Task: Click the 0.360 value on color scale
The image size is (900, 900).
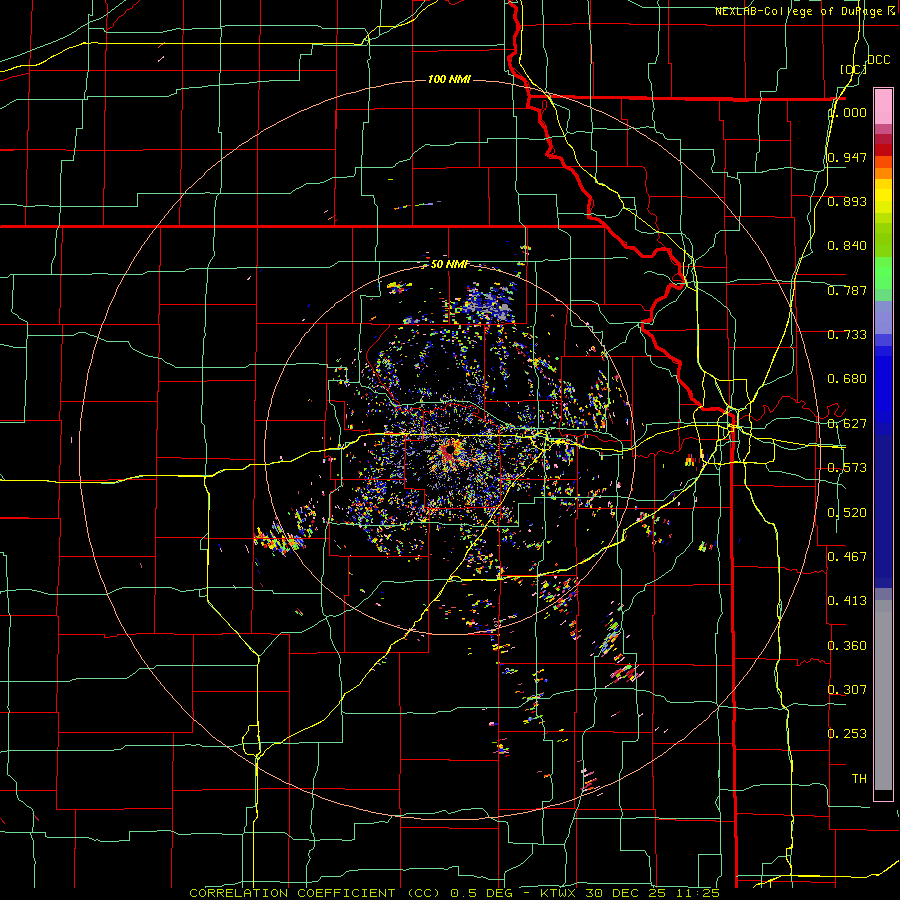Action: [x=847, y=646]
